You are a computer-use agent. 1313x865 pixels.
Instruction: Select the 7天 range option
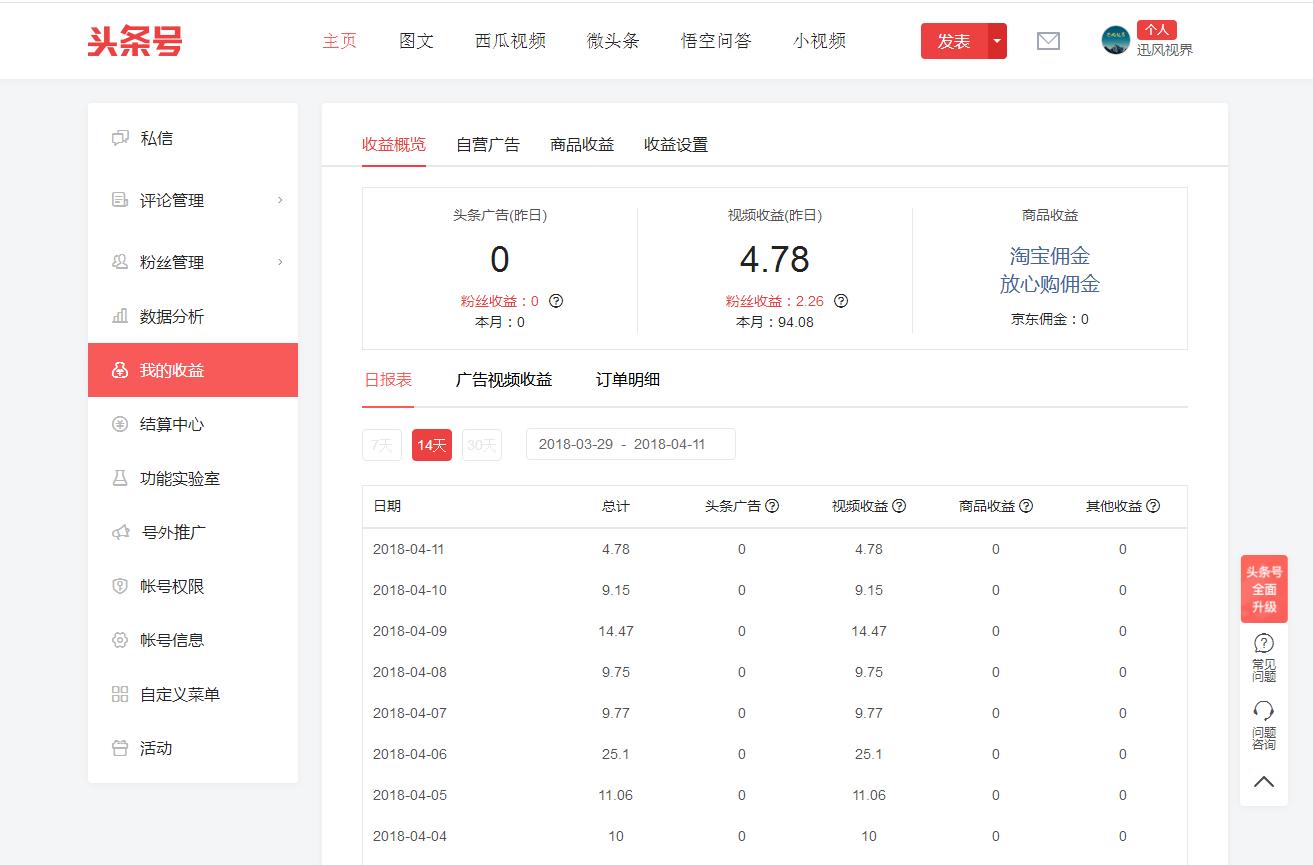point(382,445)
